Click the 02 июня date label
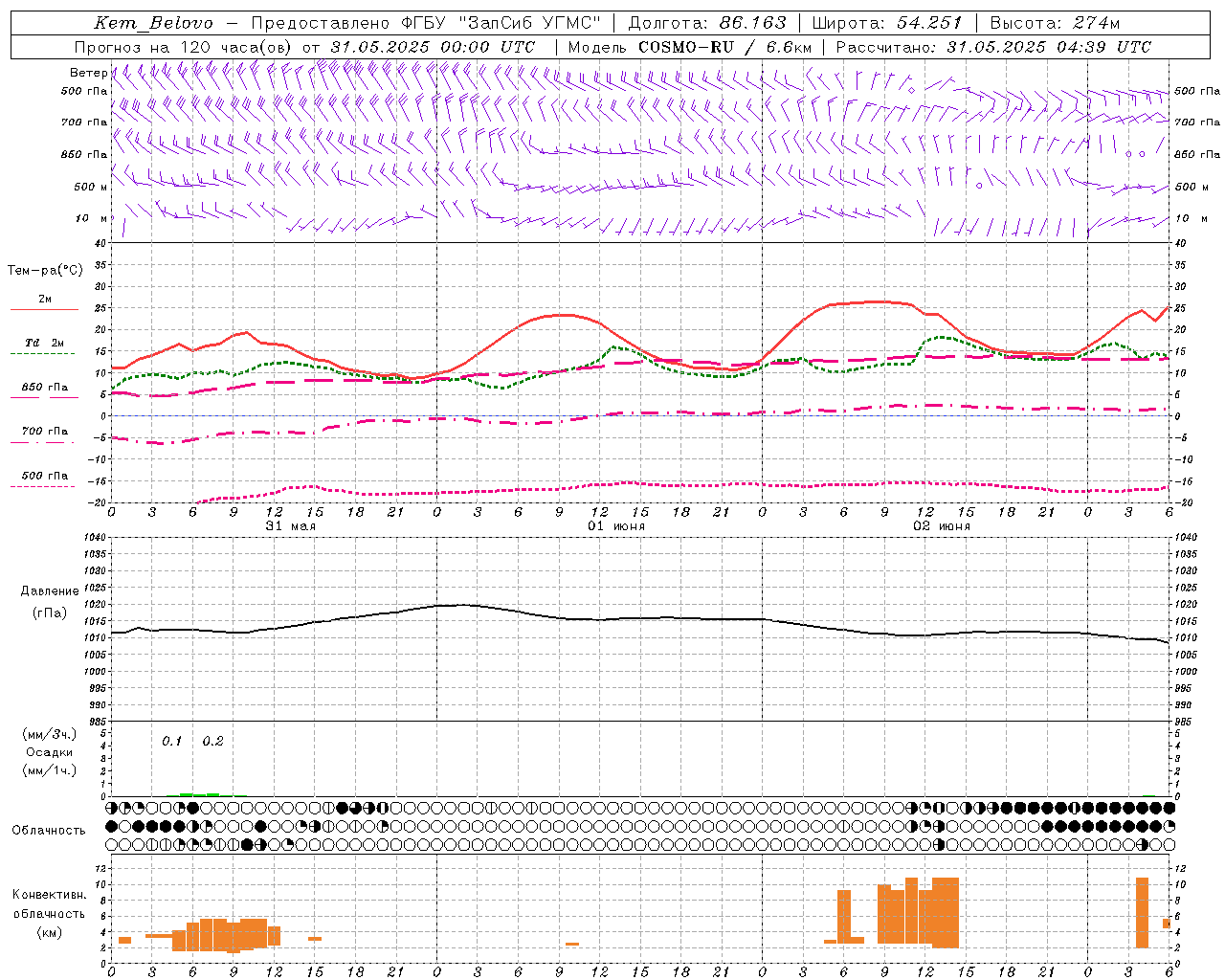Image resolution: width=1225 pixels, height=980 pixels. pyautogui.click(x=942, y=526)
